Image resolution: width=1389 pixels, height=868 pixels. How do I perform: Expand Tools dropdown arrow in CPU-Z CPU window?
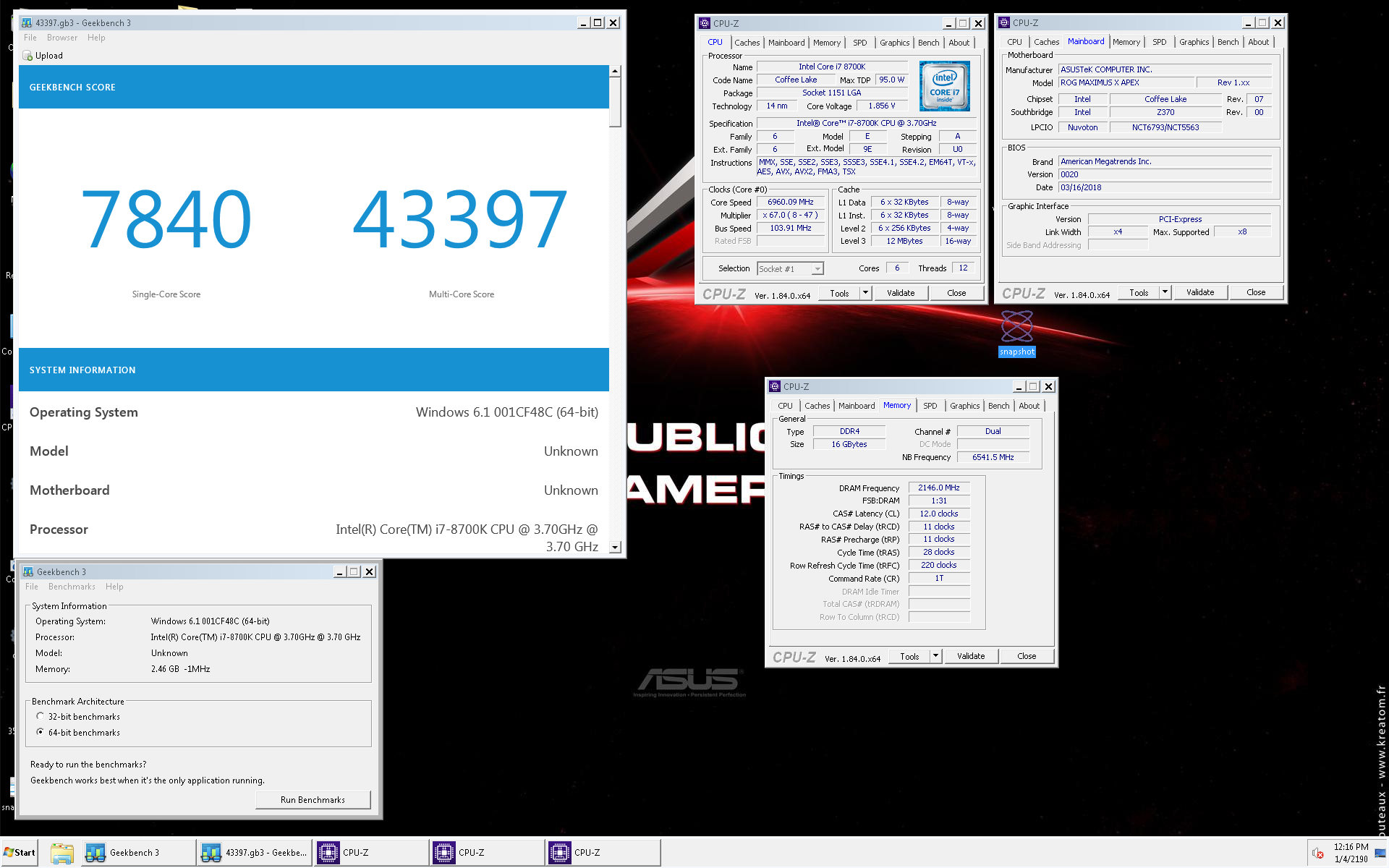pyautogui.click(x=865, y=293)
